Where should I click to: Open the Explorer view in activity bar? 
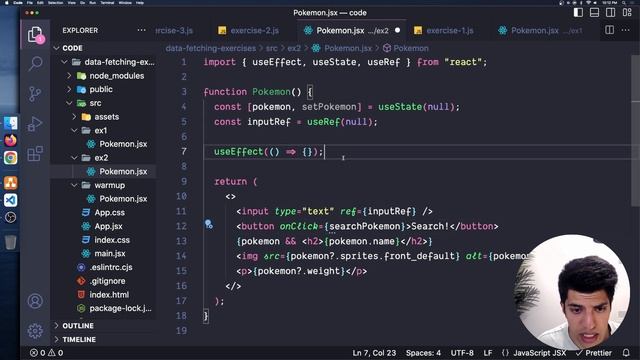pyautogui.click(x=35, y=35)
